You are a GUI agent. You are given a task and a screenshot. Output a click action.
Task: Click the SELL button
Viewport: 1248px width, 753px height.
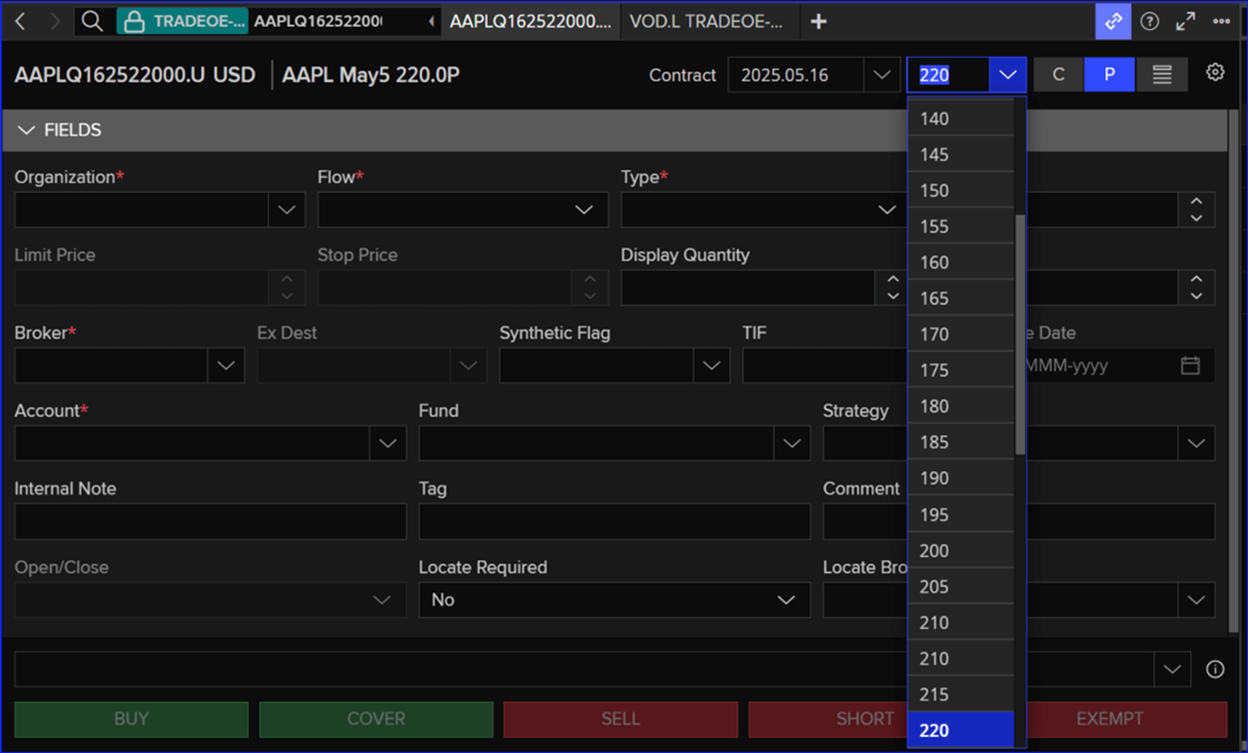coord(620,719)
